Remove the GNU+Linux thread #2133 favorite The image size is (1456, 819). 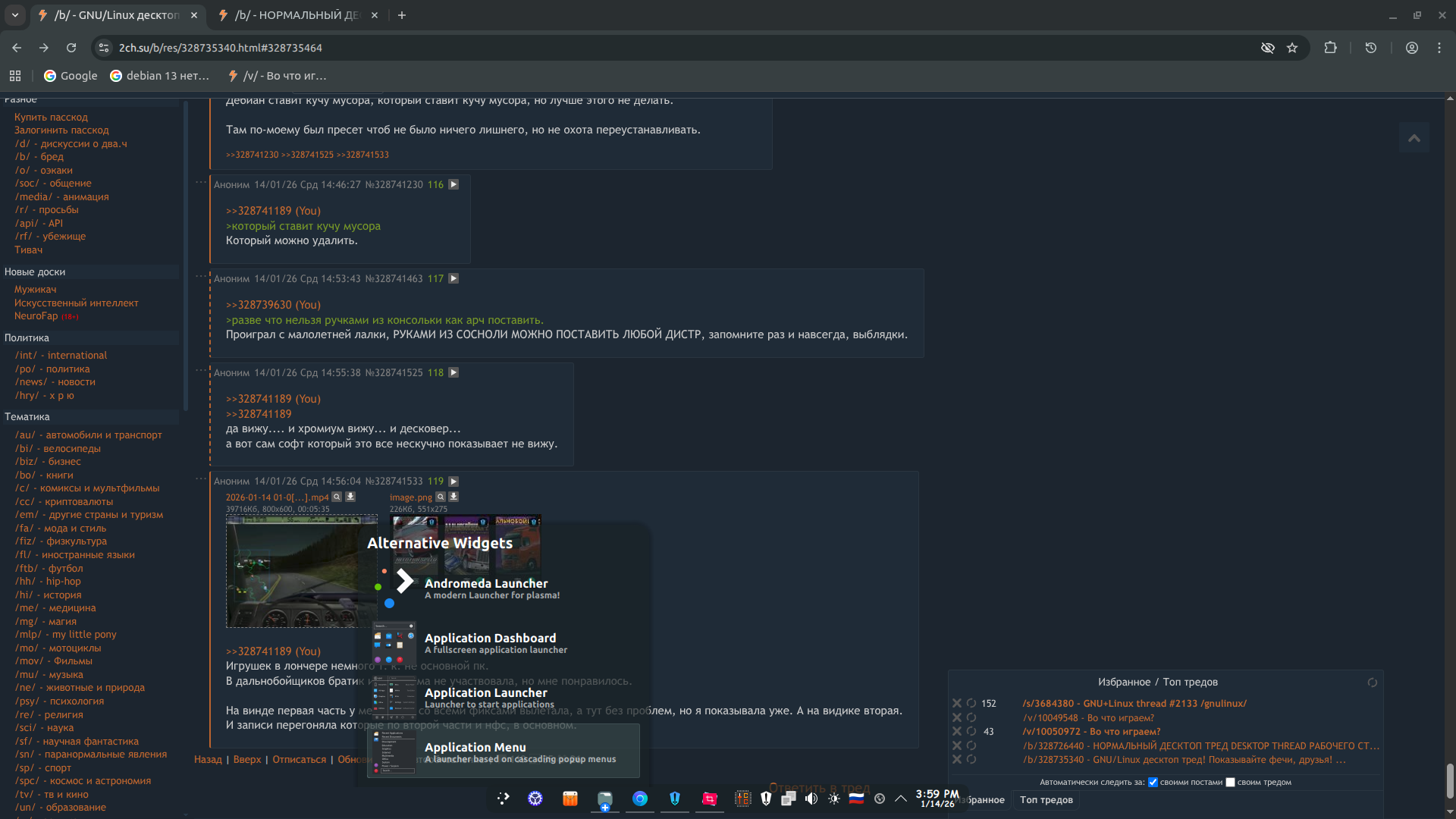956,704
